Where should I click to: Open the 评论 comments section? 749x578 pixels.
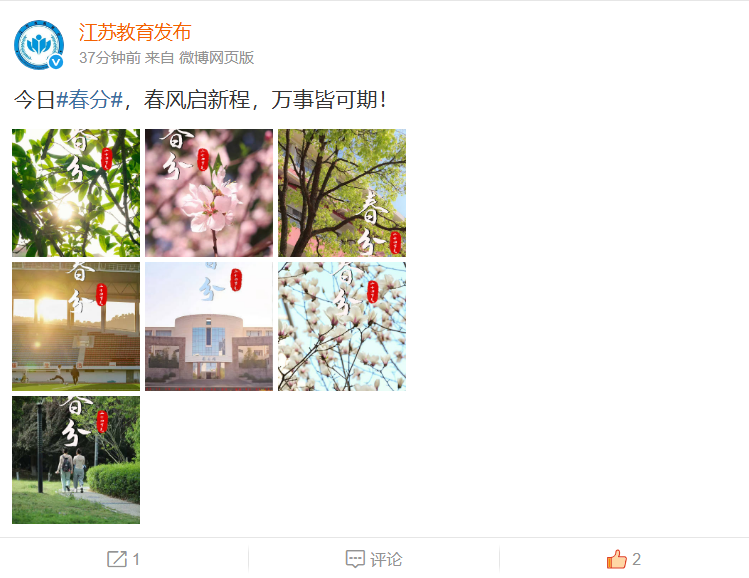(386, 559)
